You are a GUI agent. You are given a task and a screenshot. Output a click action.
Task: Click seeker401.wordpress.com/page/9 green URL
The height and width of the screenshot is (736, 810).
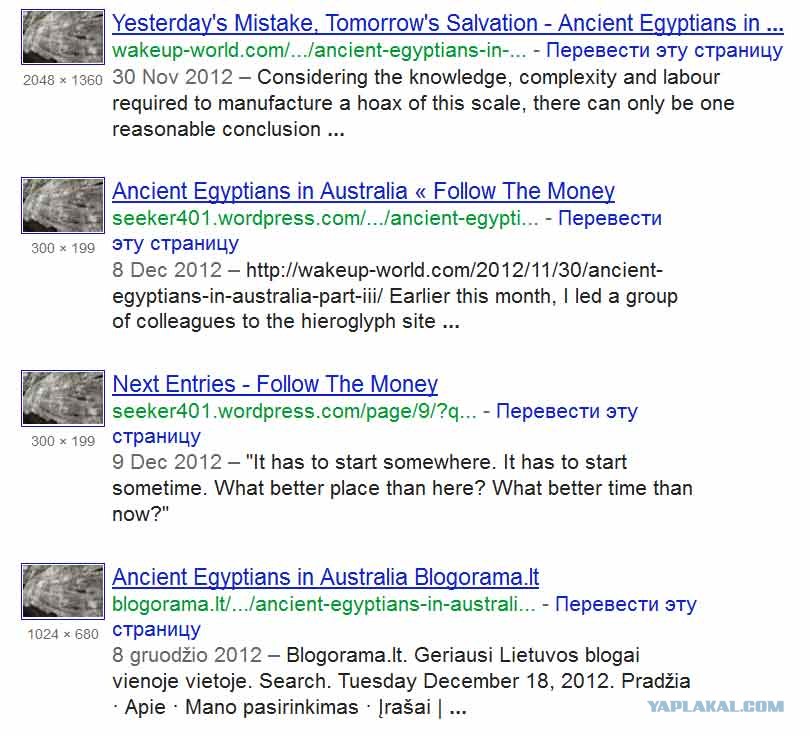click(x=294, y=412)
